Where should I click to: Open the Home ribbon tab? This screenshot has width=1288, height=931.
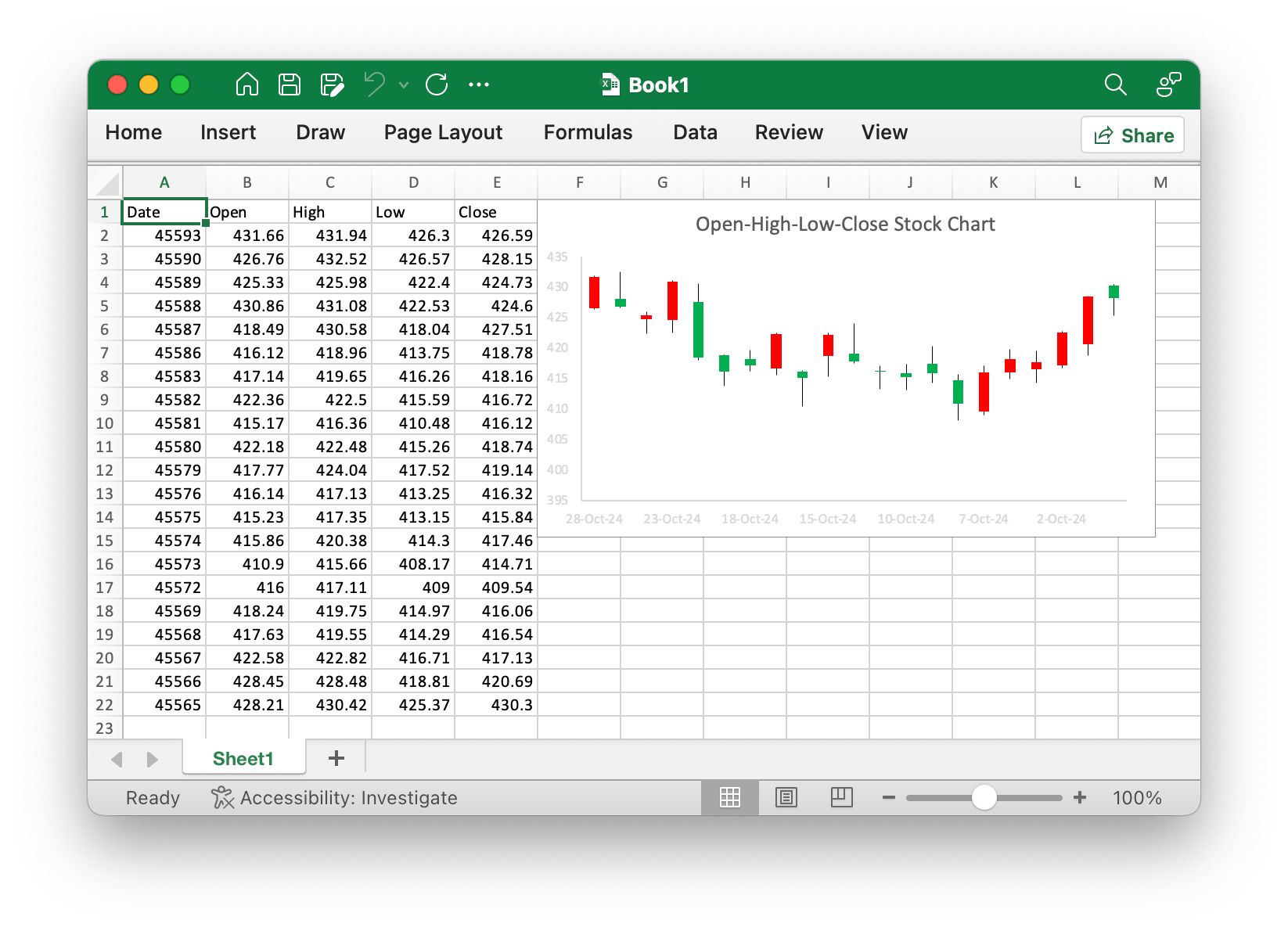[134, 132]
